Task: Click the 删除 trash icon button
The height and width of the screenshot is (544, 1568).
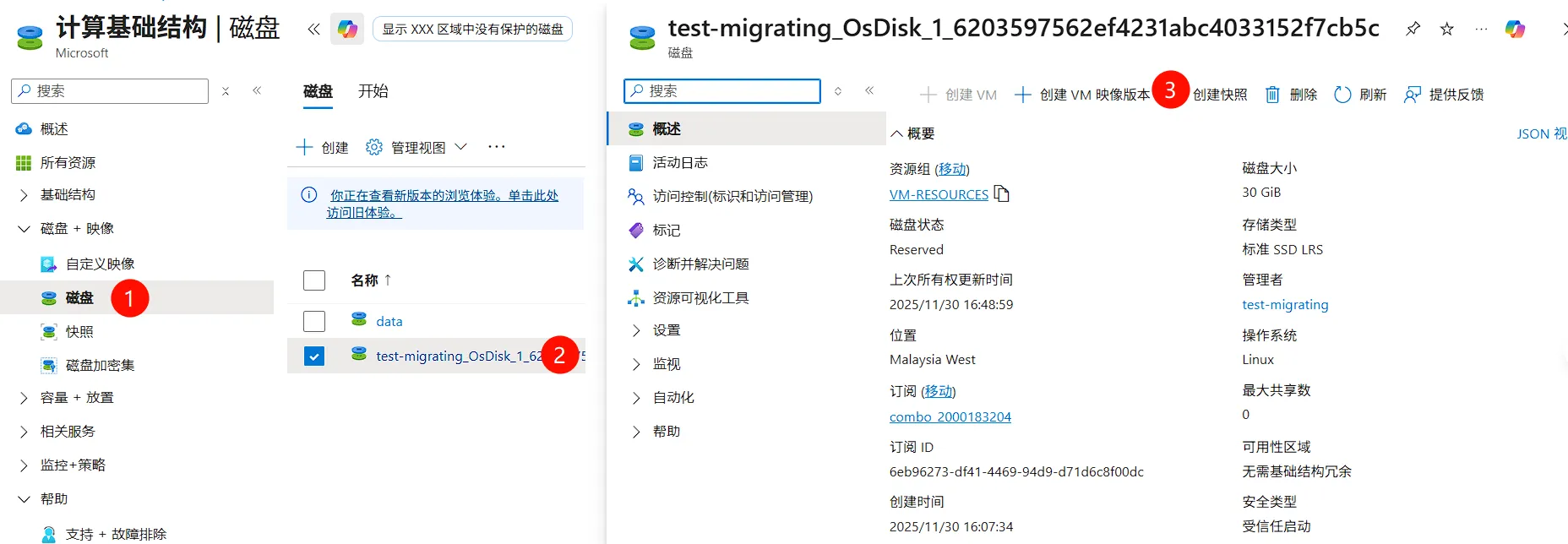Action: coord(1291,95)
